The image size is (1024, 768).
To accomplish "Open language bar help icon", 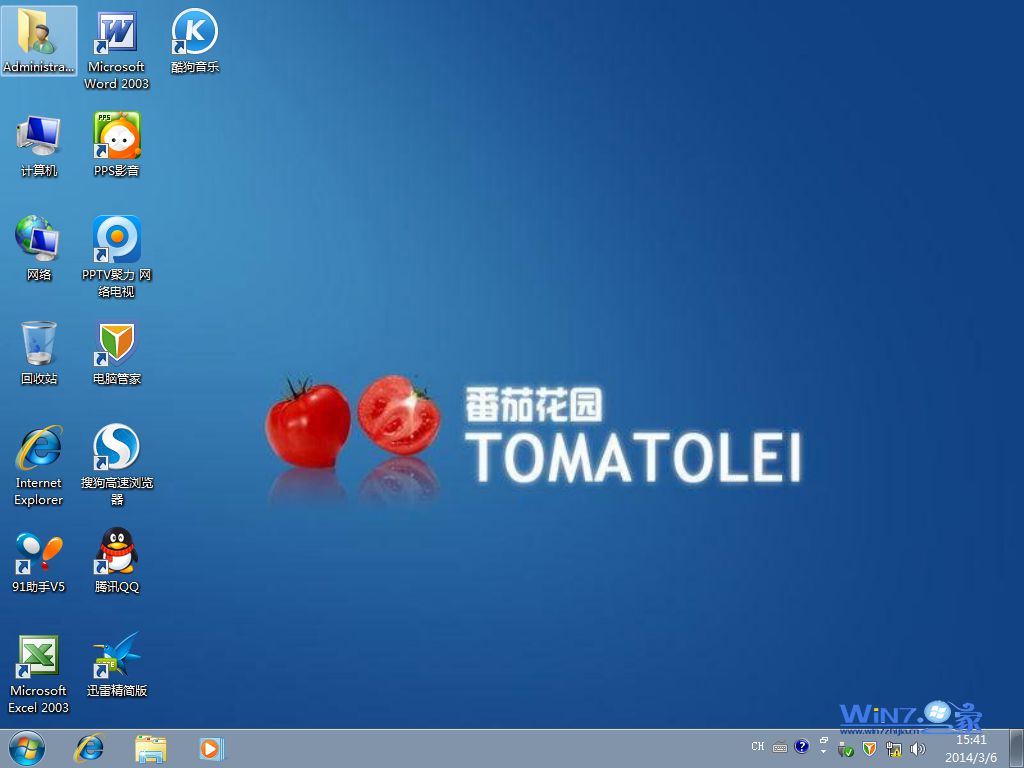I will (801, 746).
